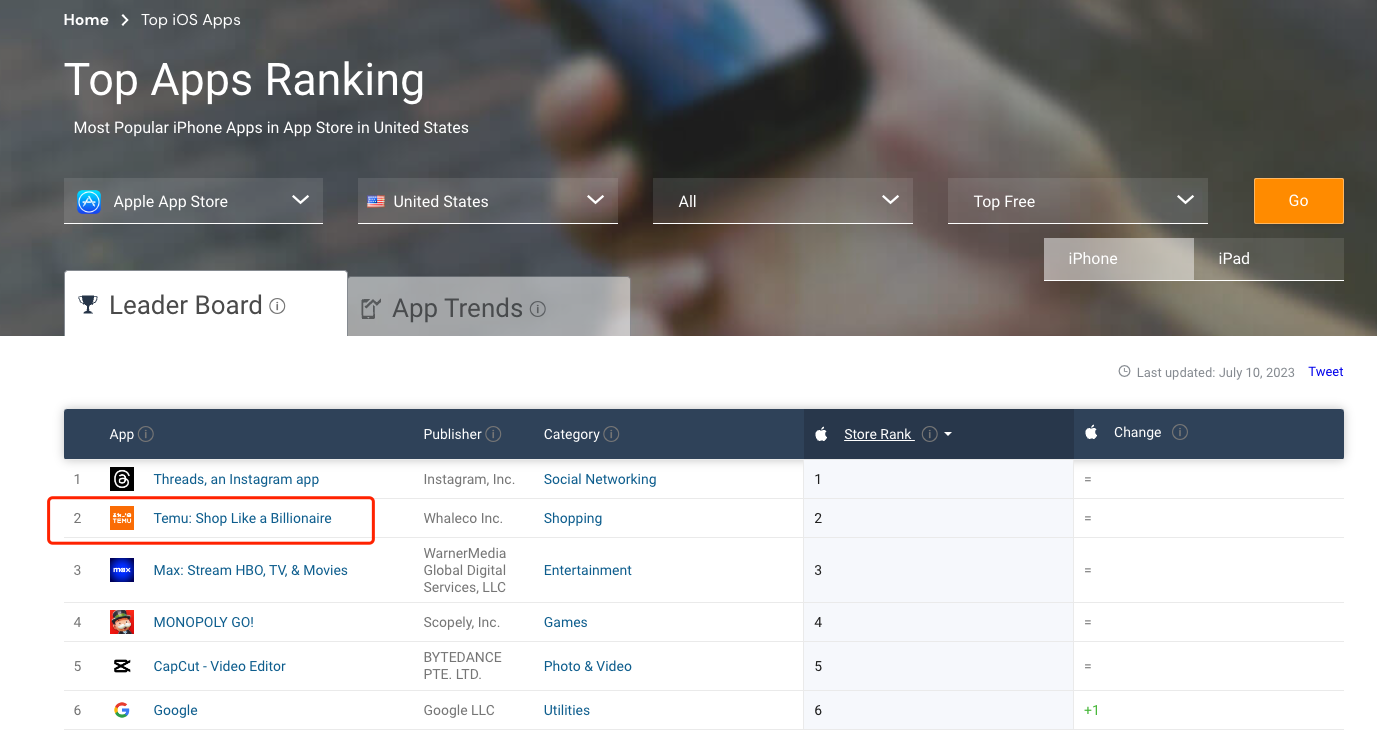Click the Top Apps Ranking heading
Image resolution: width=1377 pixels, height=730 pixels.
pyautogui.click(x=244, y=80)
